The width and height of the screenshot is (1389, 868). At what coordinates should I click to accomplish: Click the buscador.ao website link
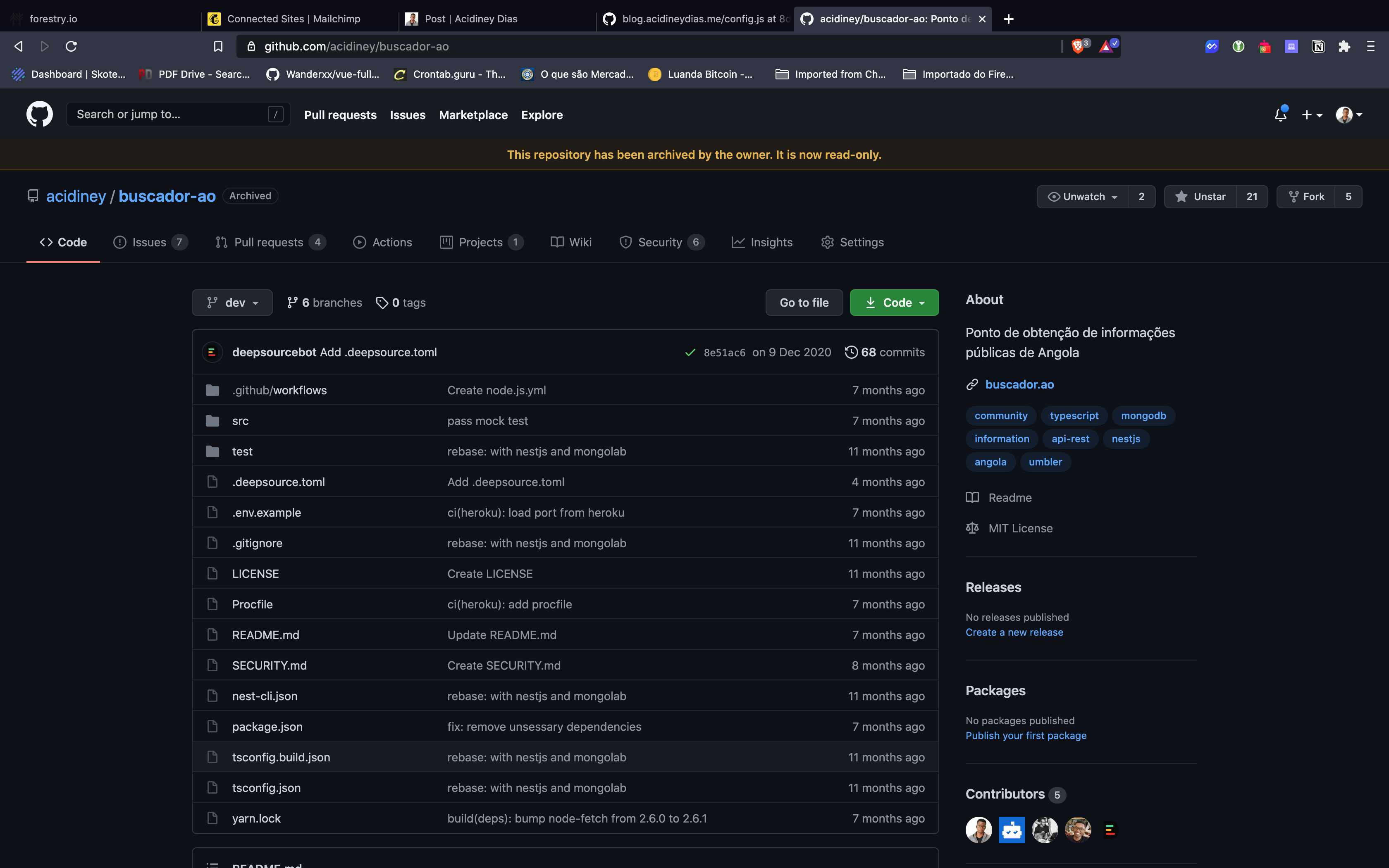point(1019,385)
